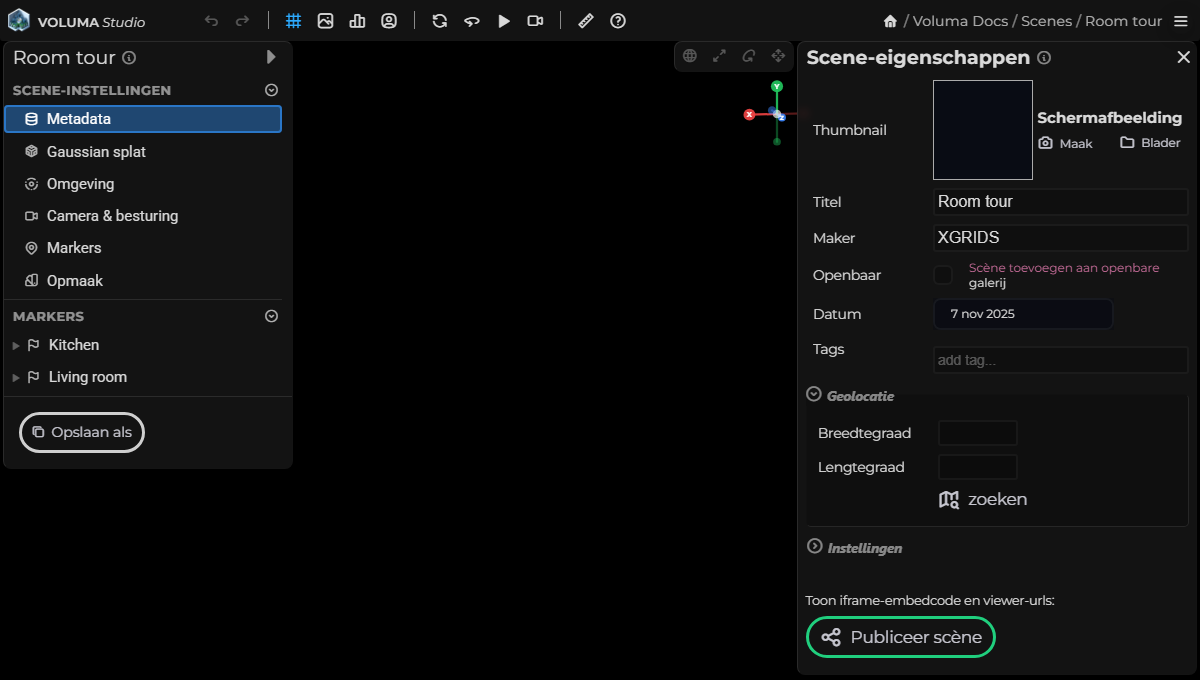1200x680 pixels.
Task: Click the refresh arrows icon
Action: coord(439,21)
